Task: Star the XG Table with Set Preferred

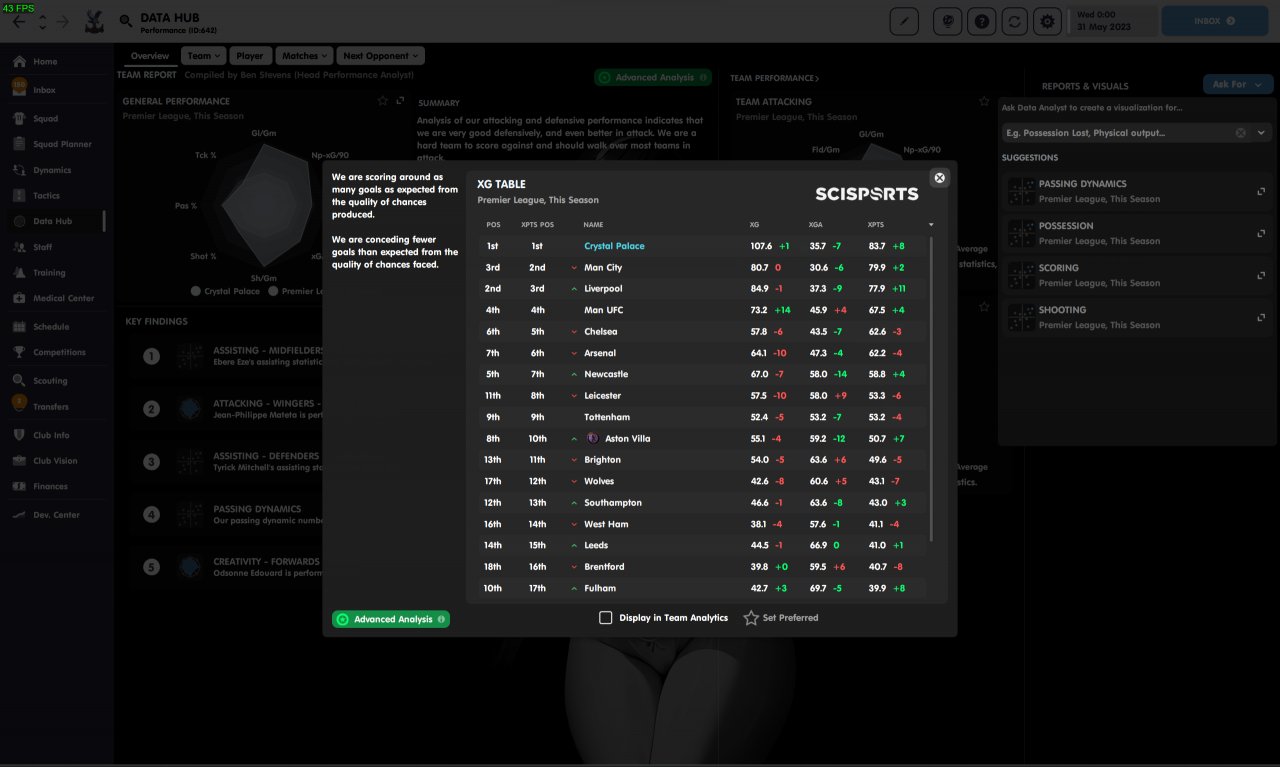Action: (781, 618)
